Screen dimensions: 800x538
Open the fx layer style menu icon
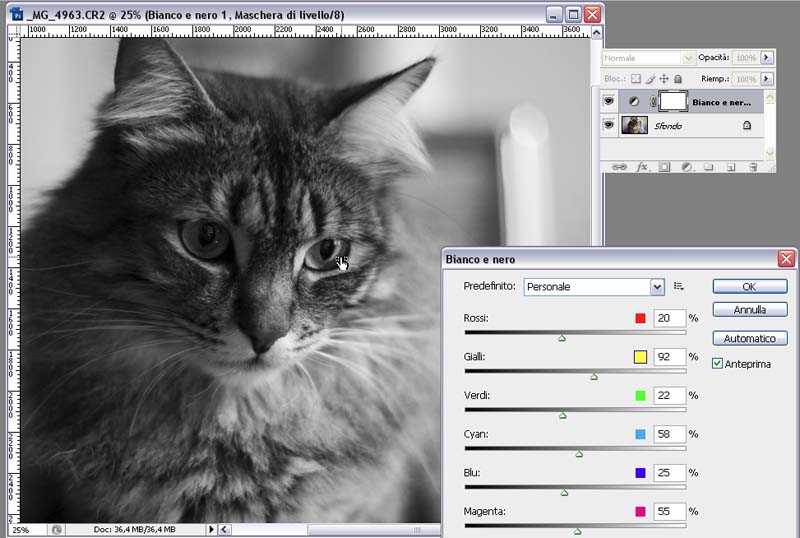pos(642,167)
